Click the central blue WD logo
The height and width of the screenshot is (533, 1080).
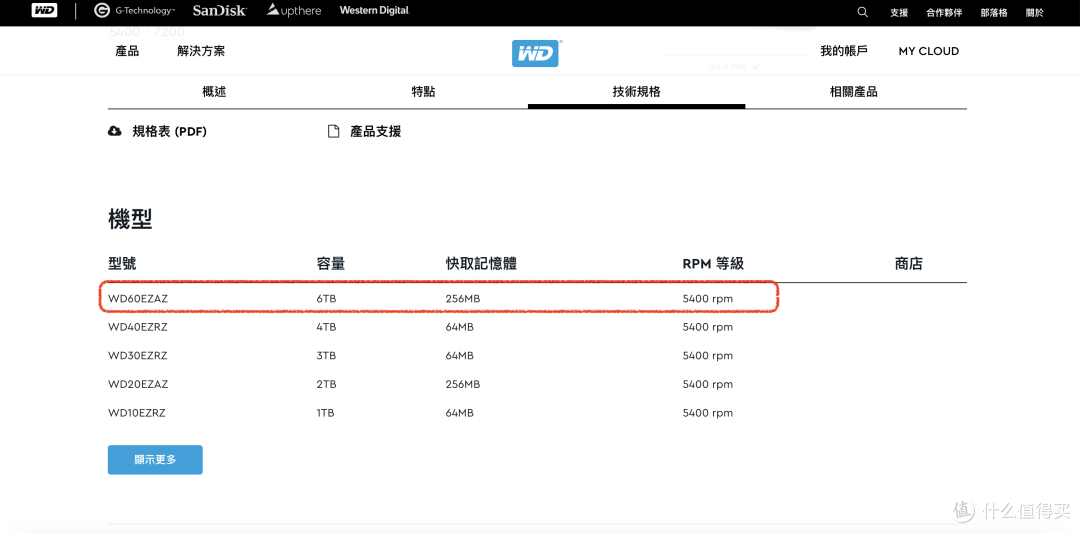click(536, 53)
